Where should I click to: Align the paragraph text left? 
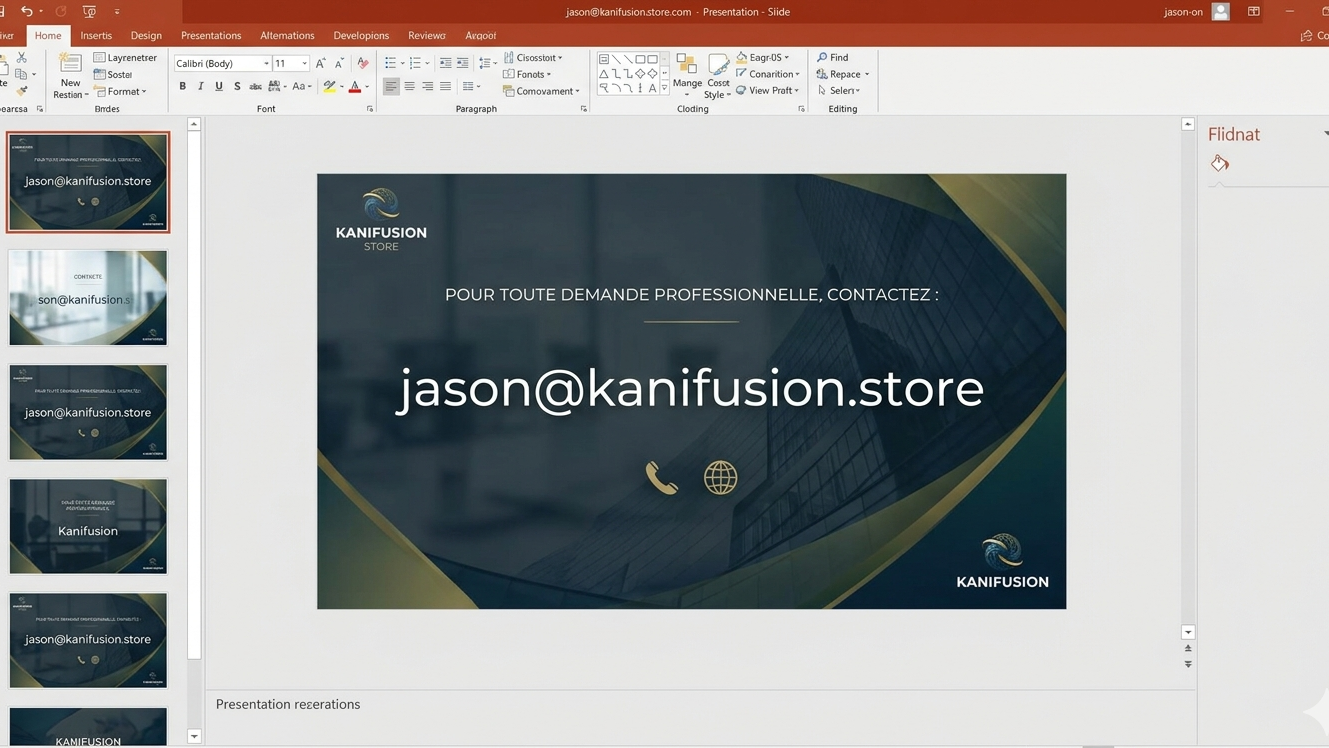click(x=391, y=87)
